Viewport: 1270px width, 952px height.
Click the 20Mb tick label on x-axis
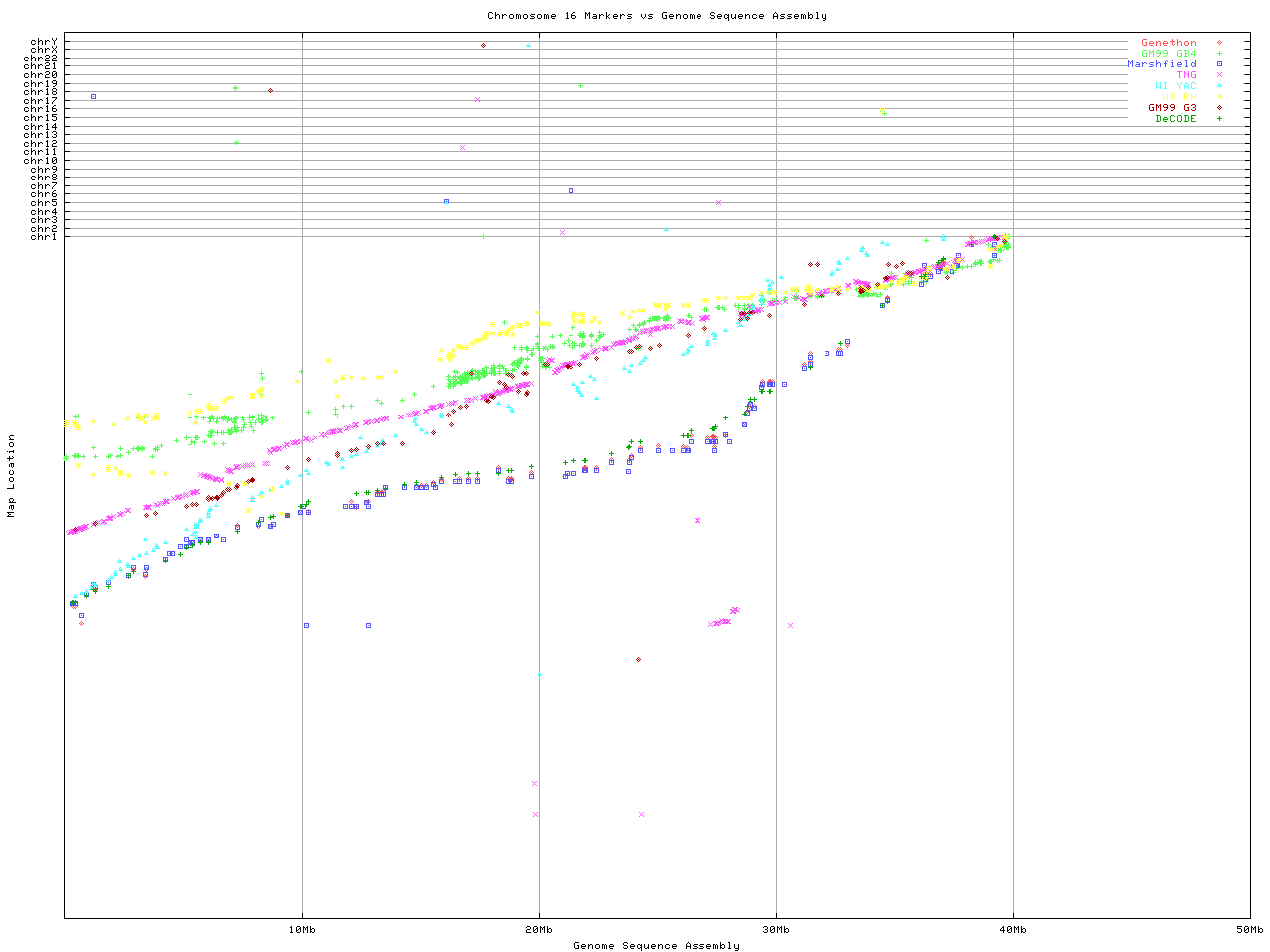(539, 930)
